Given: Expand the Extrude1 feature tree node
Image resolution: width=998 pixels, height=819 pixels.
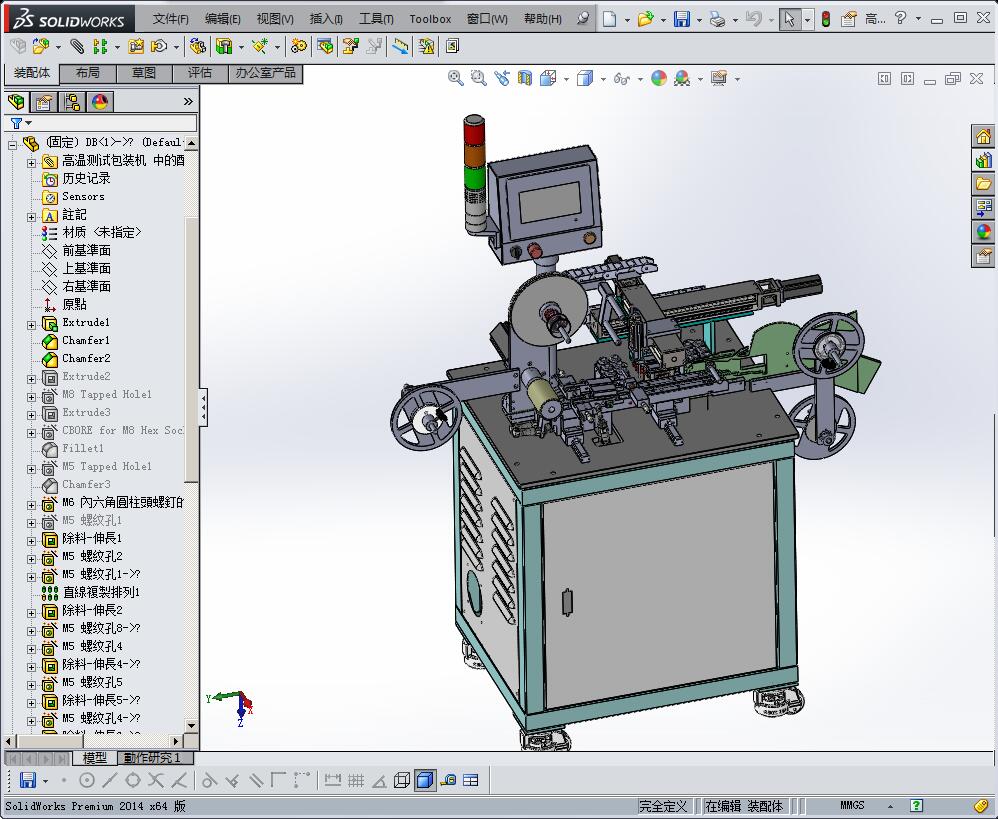Looking at the screenshot, I should (31, 324).
